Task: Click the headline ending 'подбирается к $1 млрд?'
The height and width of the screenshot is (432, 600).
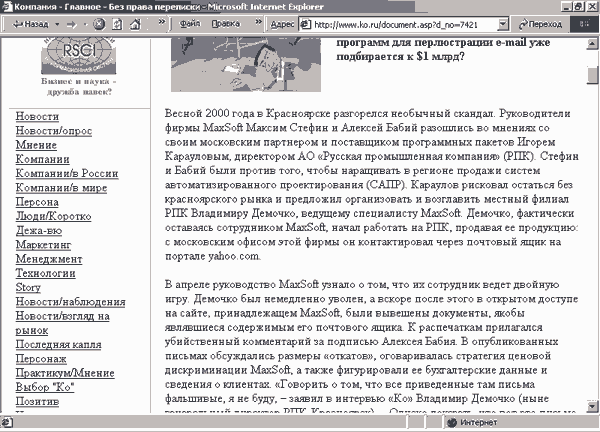Action: (x=443, y=49)
